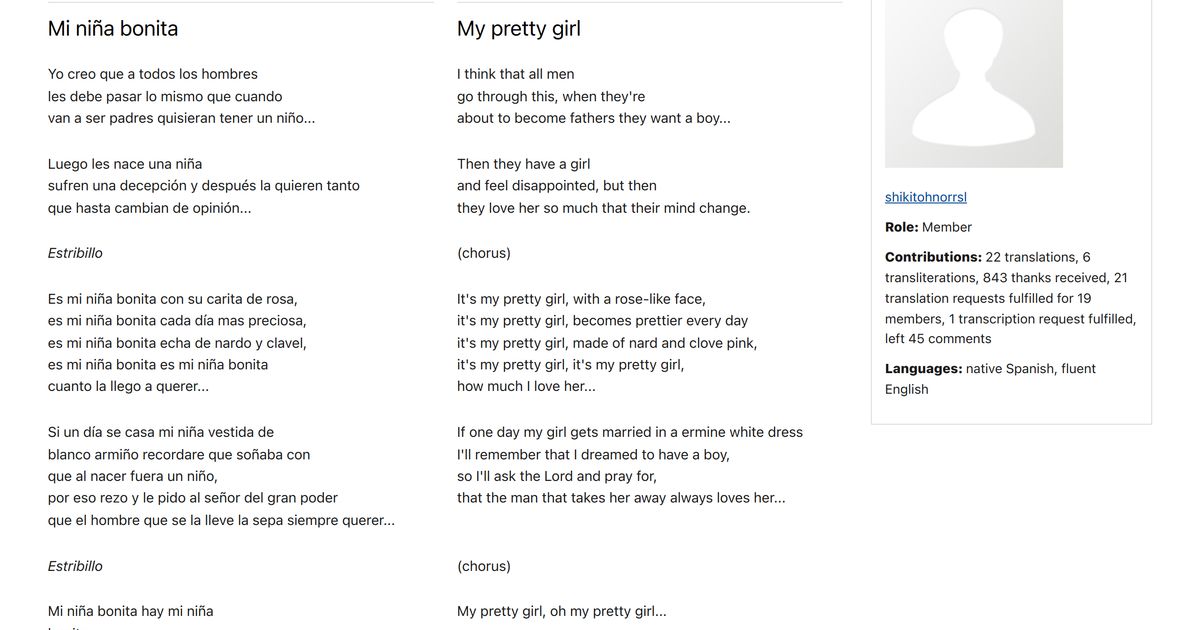Select the line 'Then they have a girl'

pos(524,164)
